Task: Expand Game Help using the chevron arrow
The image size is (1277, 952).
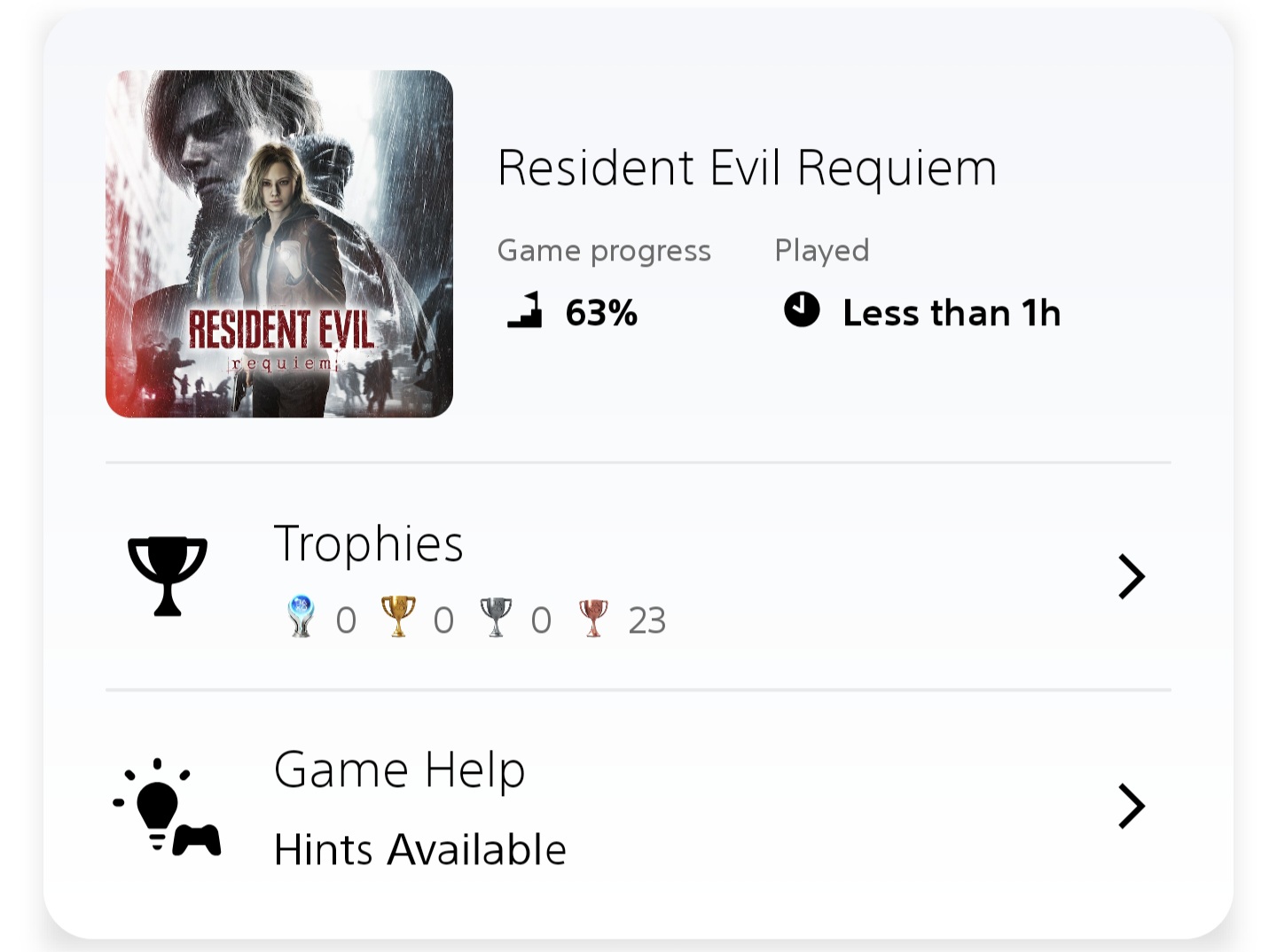Action: coord(1131,806)
